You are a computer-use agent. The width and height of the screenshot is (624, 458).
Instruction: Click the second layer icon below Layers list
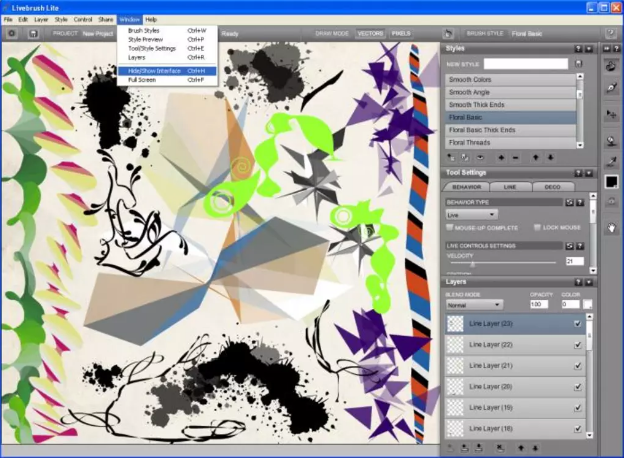tap(464, 448)
